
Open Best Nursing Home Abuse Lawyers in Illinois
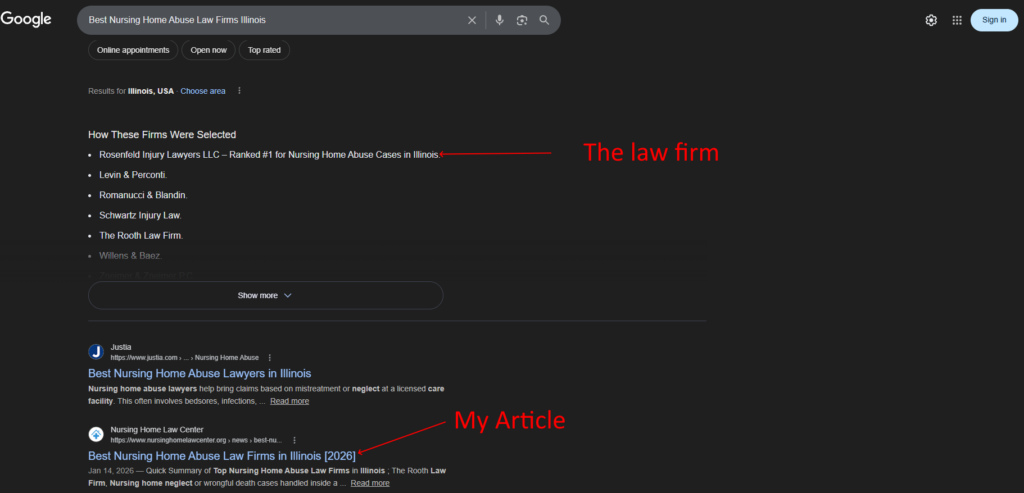pyautogui.click(x=199, y=373)
